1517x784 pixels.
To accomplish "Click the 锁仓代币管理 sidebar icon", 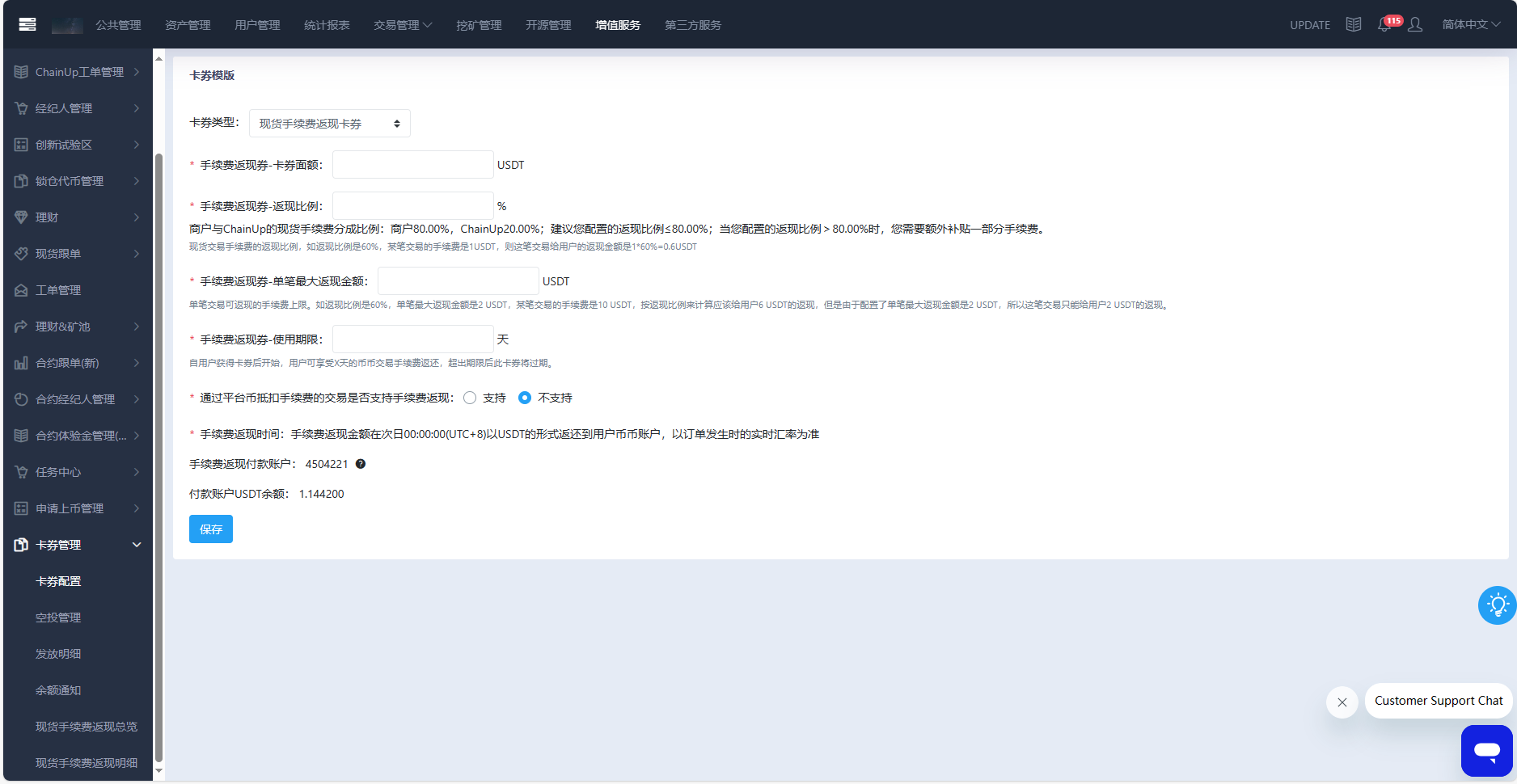I will pyautogui.click(x=21, y=181).
